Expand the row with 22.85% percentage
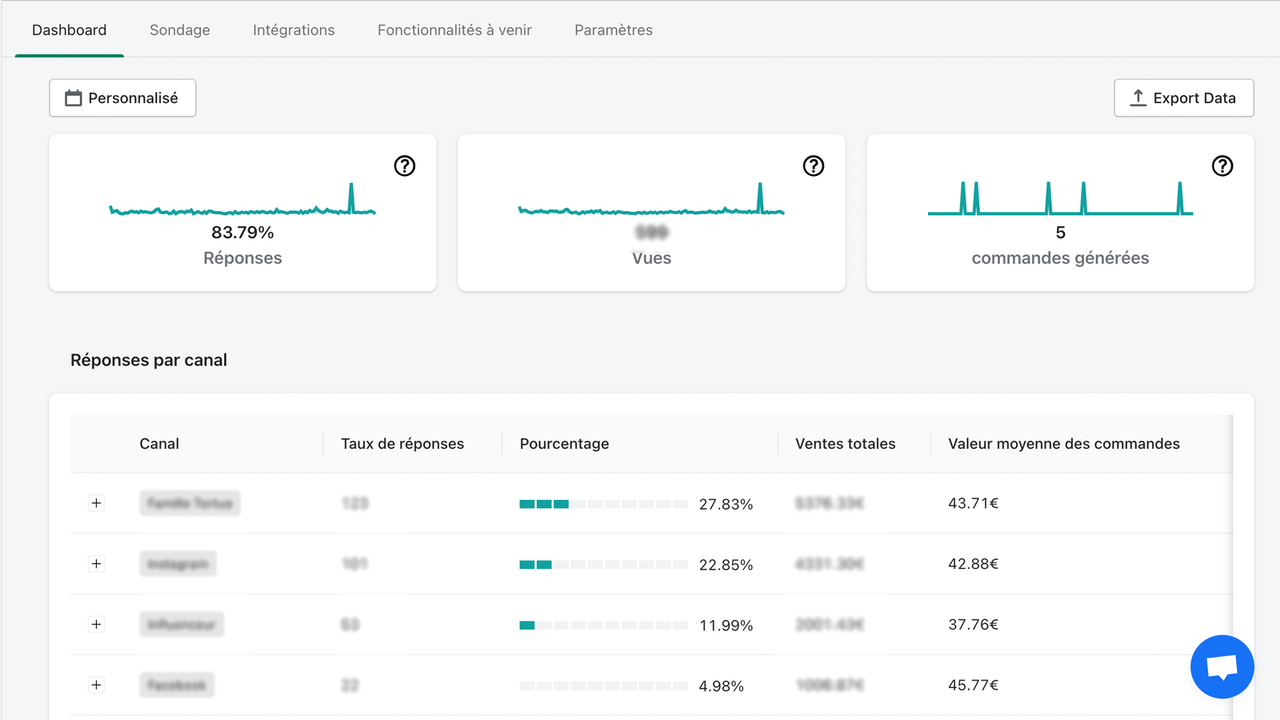The image size is (1280, 720). pos(96,564)
